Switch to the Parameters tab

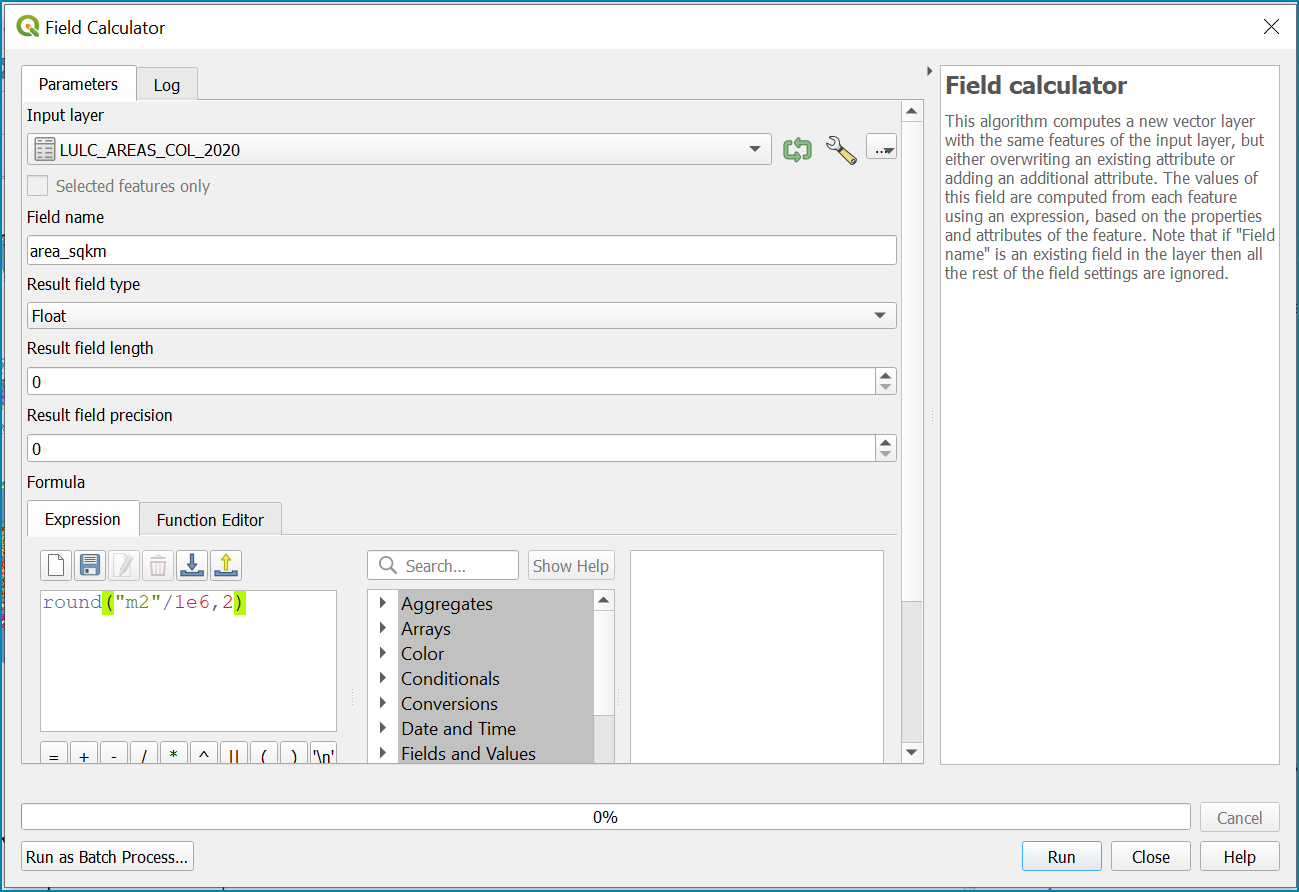tap(79, 84)
